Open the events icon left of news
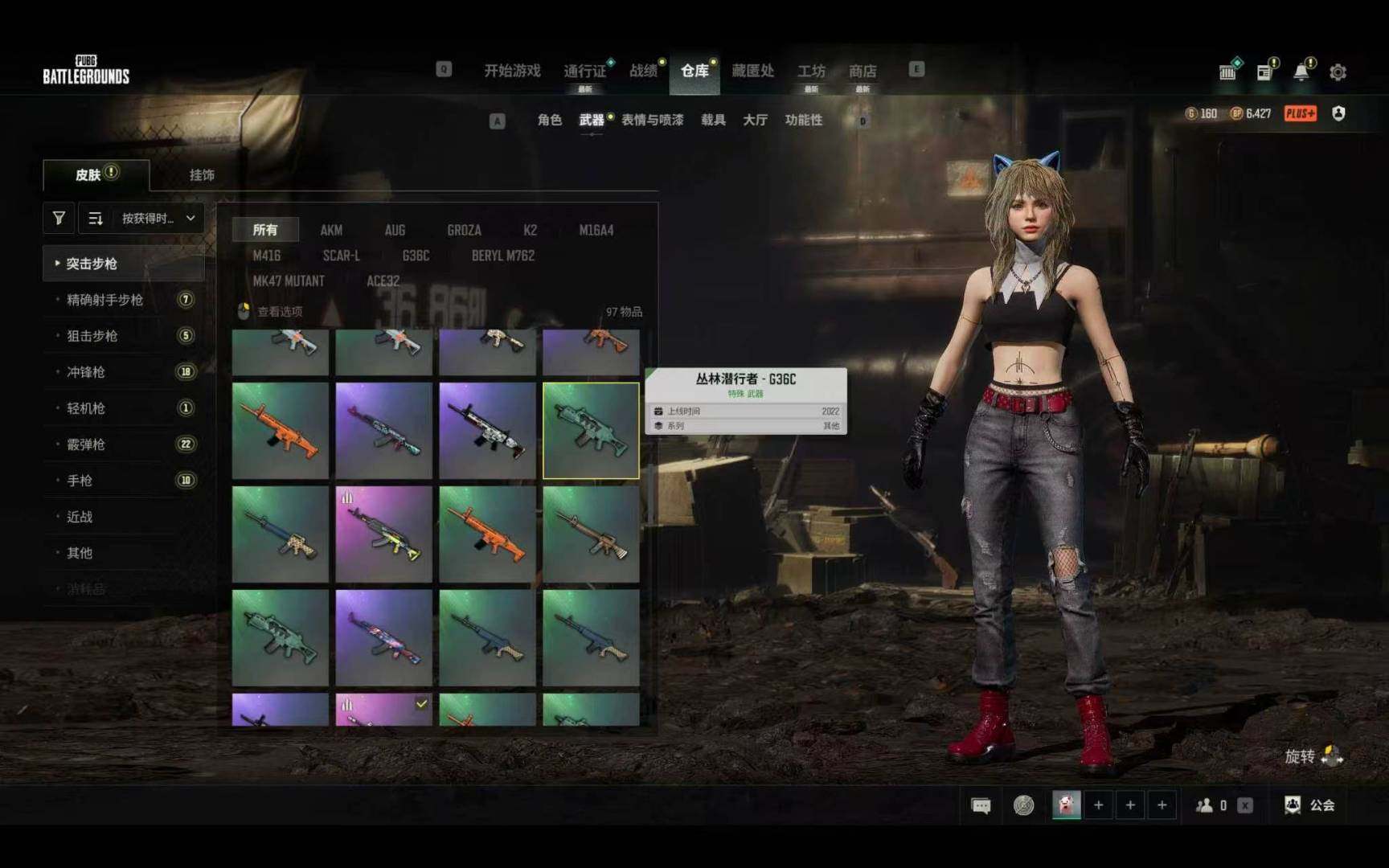1389x868 pixels. 1227,72
